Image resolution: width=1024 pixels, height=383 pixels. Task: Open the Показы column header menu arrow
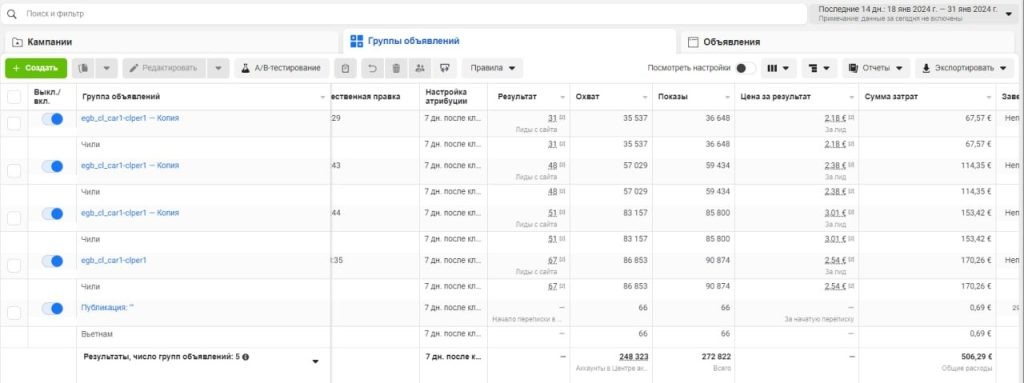727,97
